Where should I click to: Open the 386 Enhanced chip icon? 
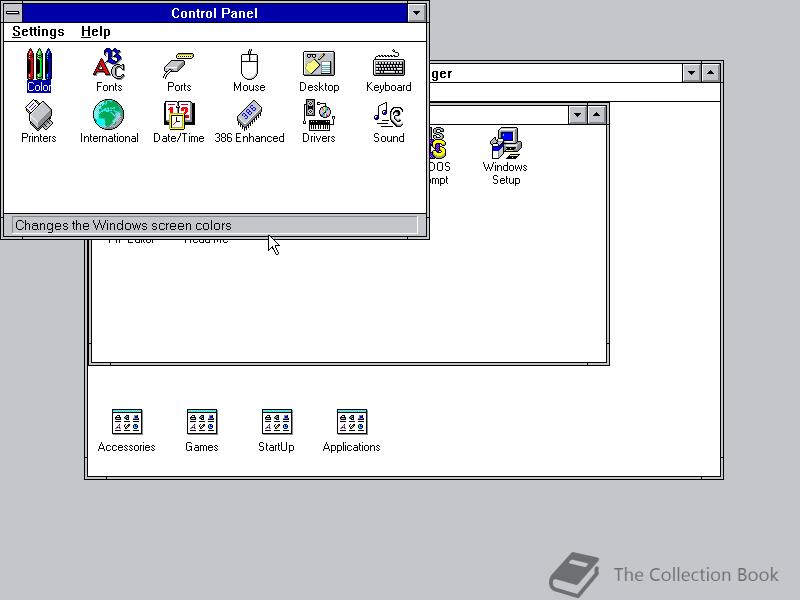(249, 121)
